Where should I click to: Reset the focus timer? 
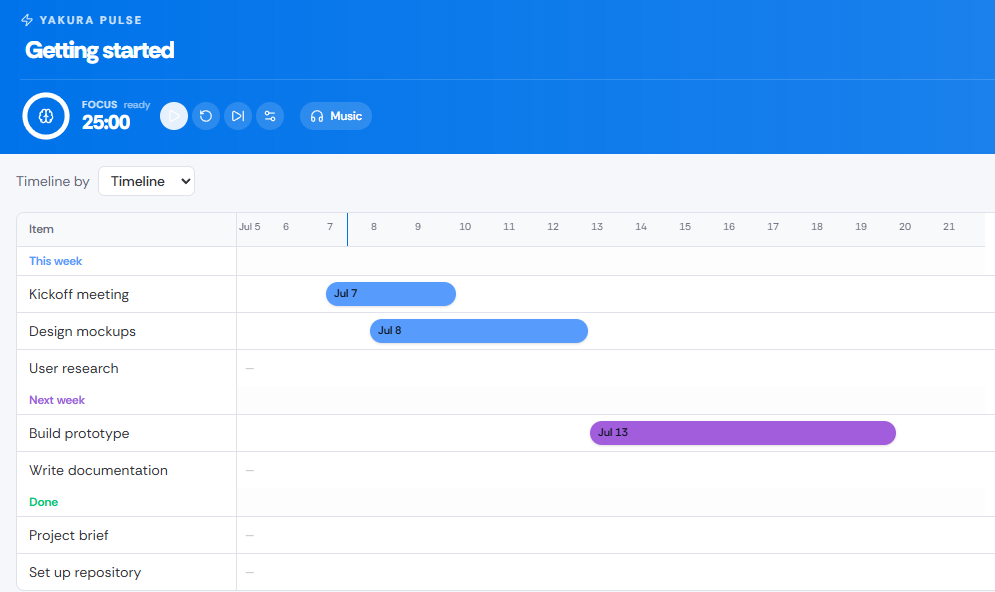pos(206,116)
